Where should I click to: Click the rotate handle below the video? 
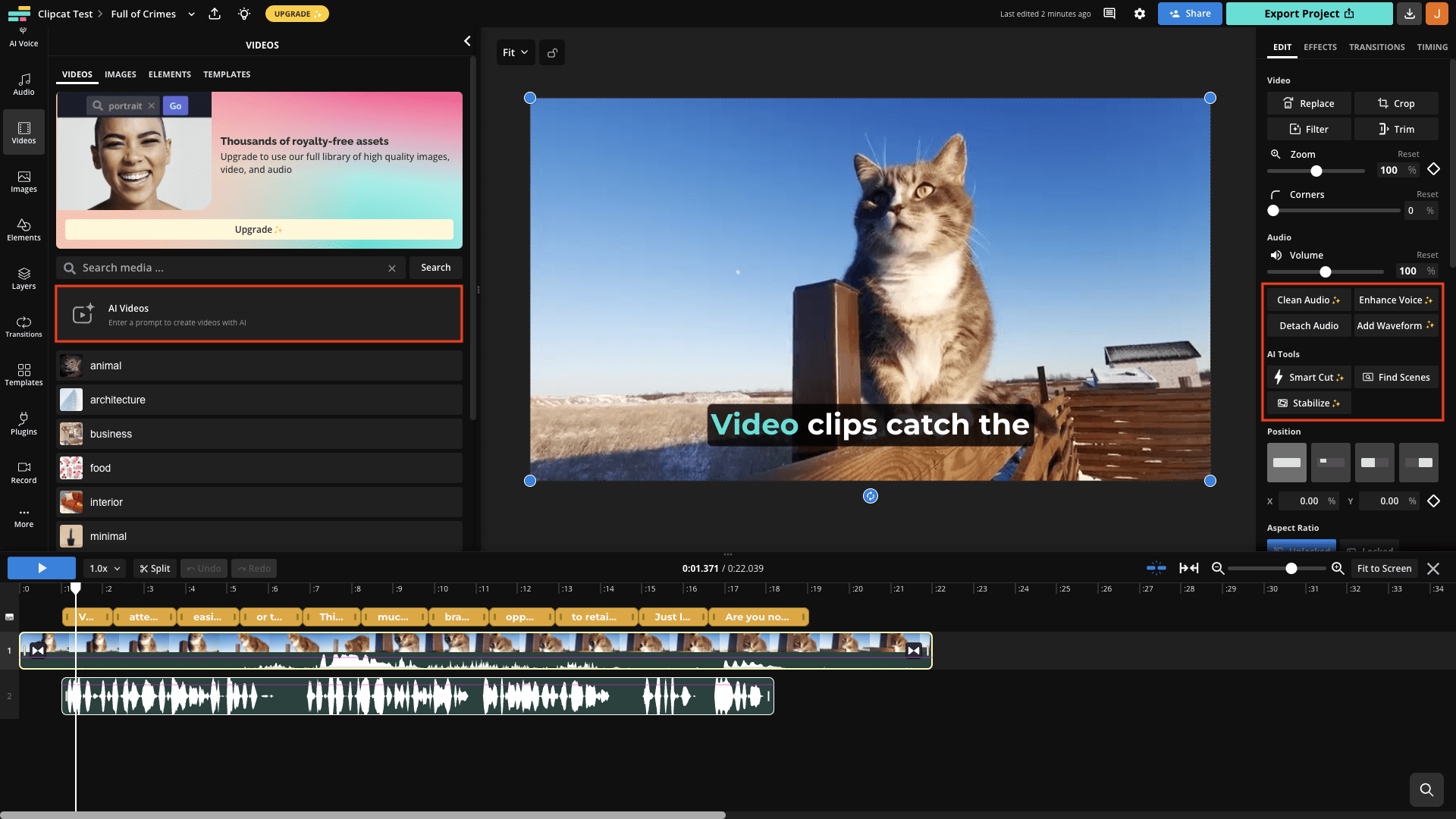click(871, 496)
